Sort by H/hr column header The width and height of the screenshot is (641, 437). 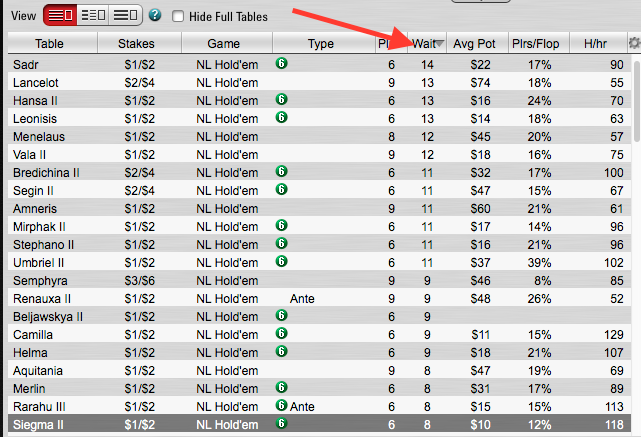pos(596,43)
